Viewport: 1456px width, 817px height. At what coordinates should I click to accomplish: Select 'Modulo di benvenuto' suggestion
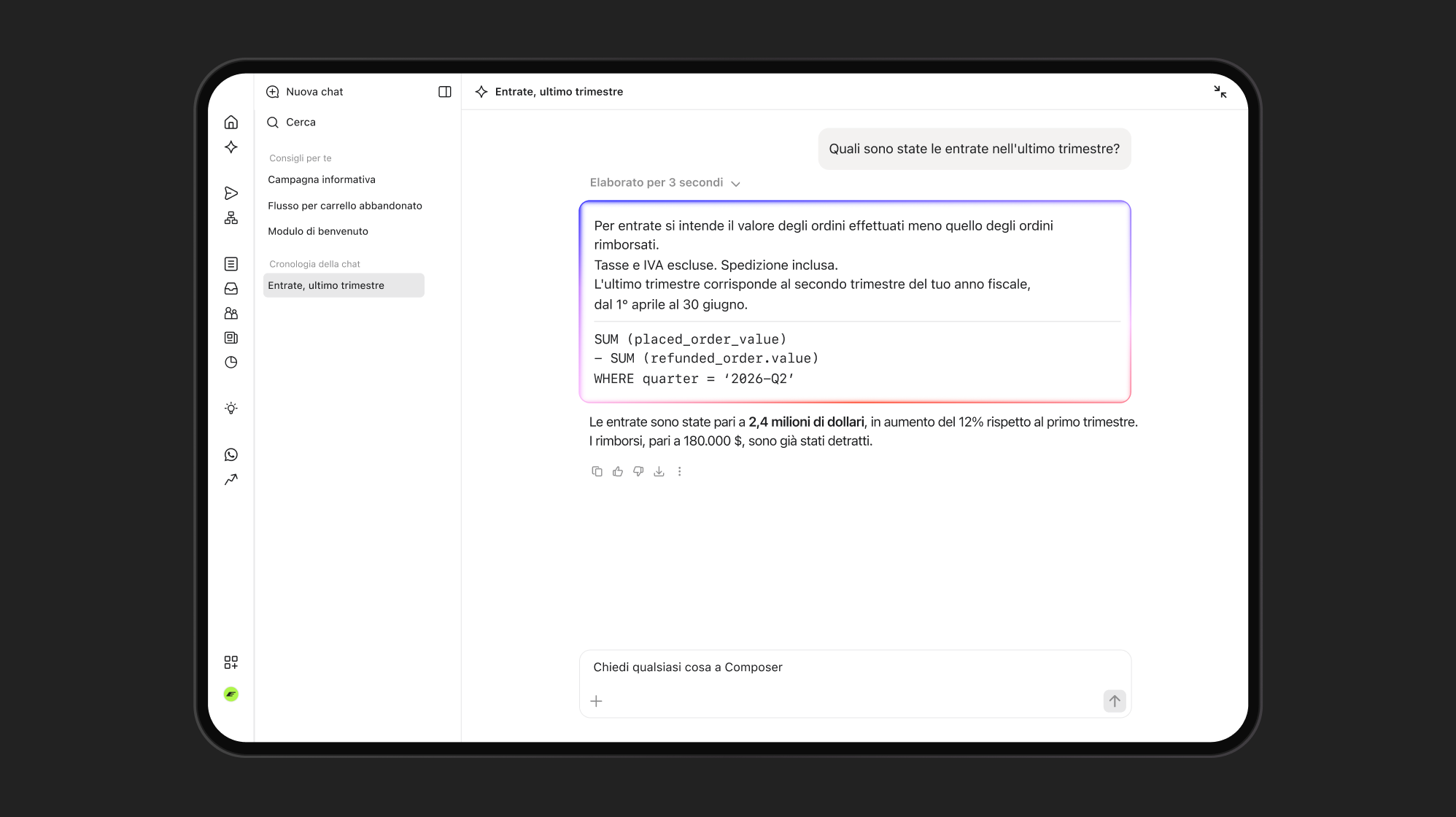318,231
